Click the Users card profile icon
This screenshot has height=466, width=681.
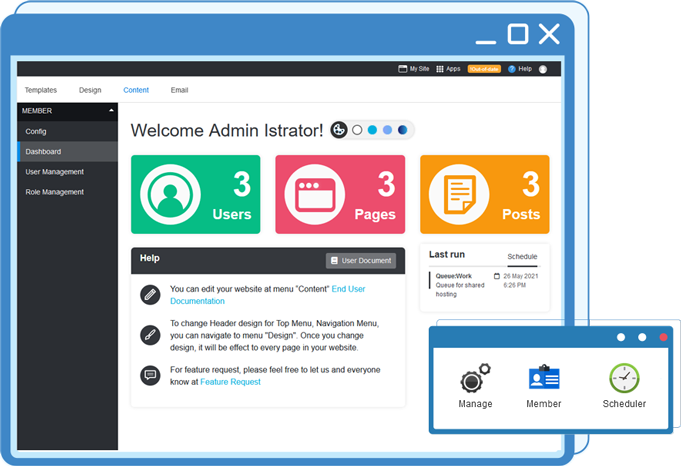170,194
